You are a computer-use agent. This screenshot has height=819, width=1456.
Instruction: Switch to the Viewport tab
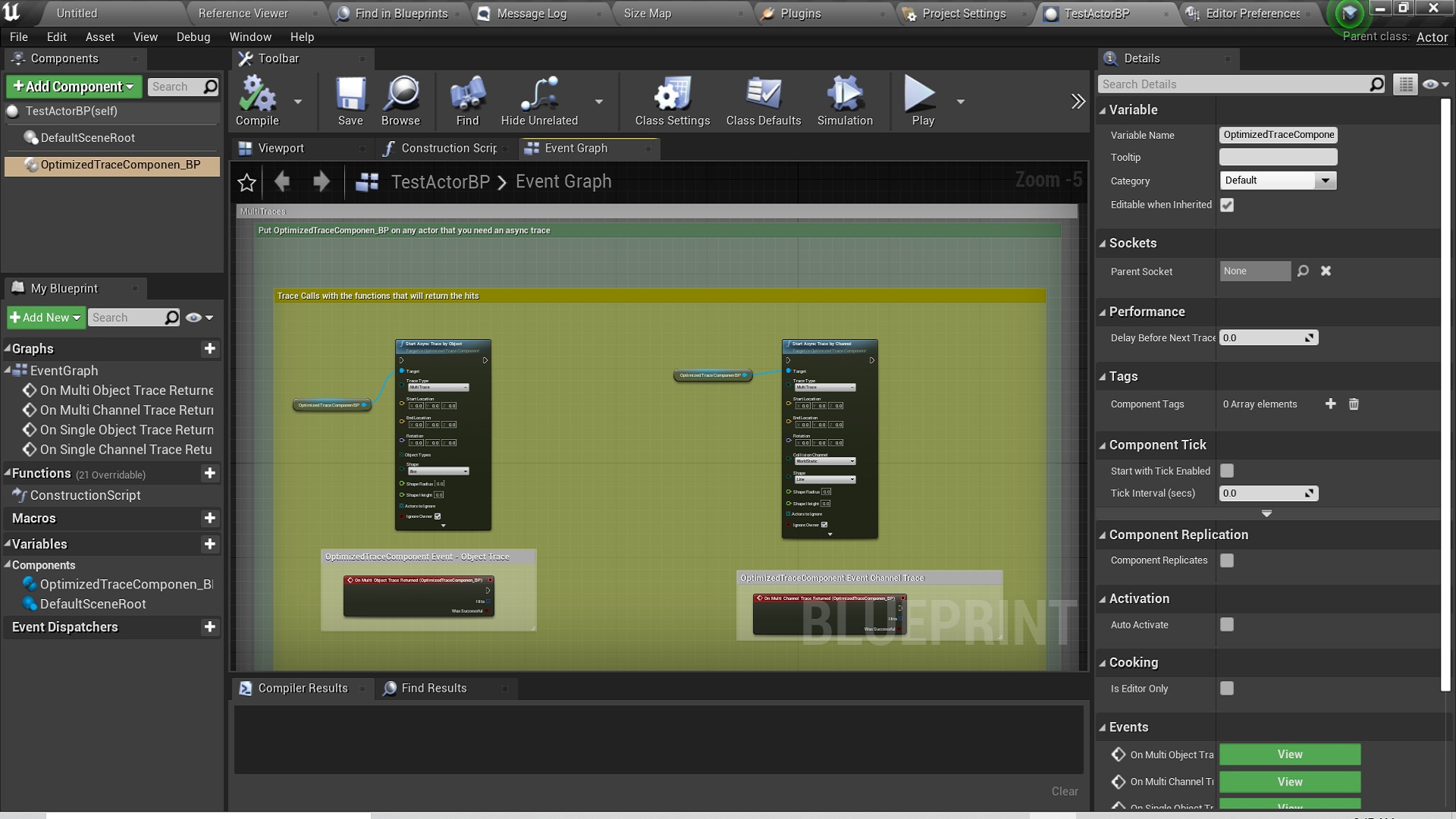click(281, 149)
